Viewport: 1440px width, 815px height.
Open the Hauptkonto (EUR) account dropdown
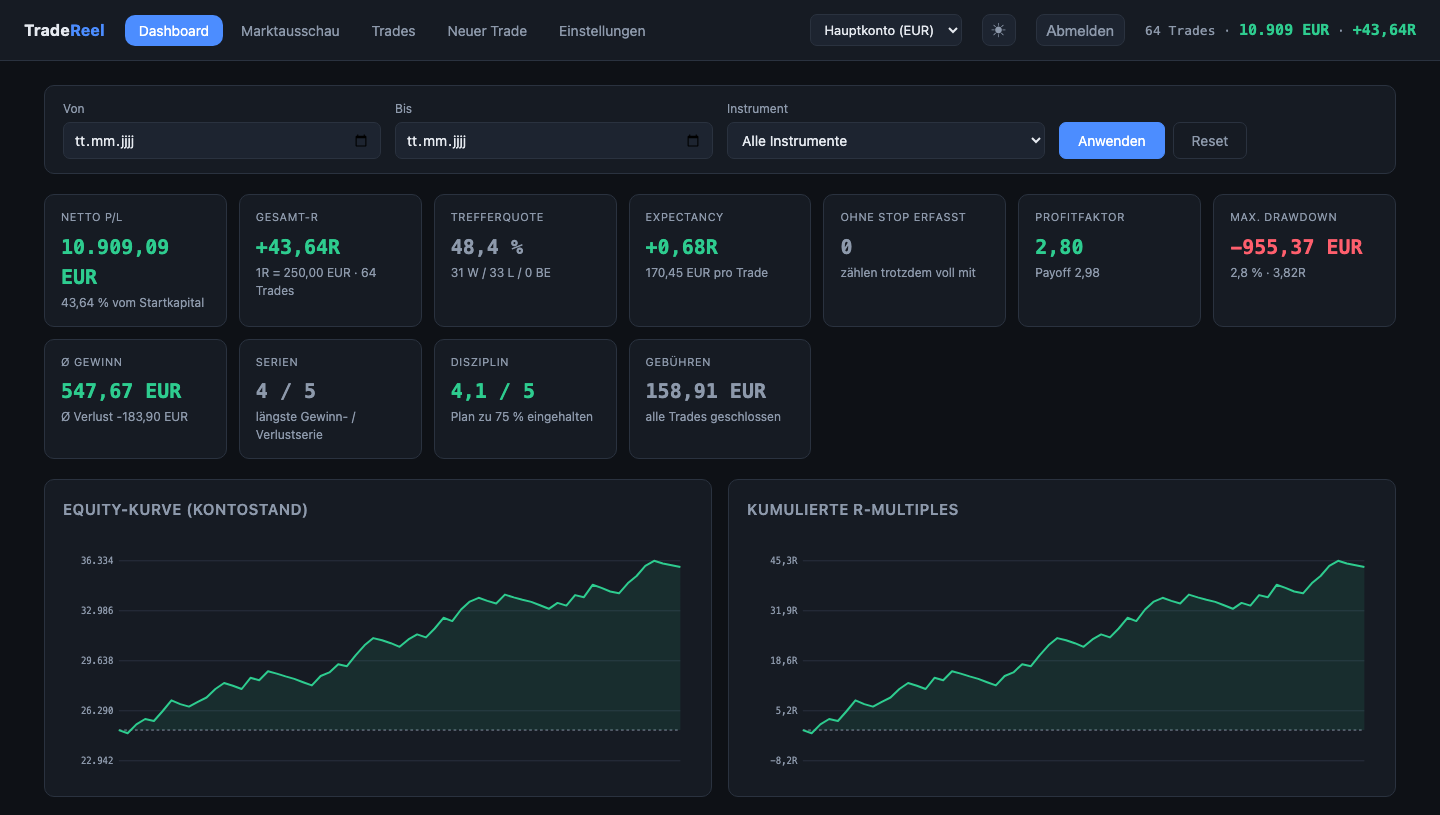pyautogui.click(x=886, y=30)
